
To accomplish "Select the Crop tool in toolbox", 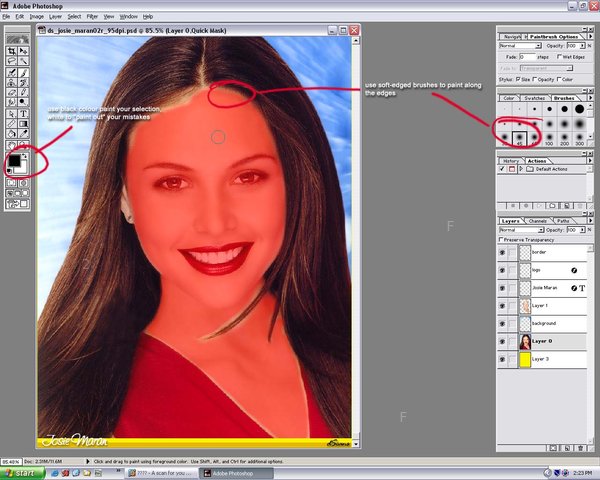I will tap(12, 51).
